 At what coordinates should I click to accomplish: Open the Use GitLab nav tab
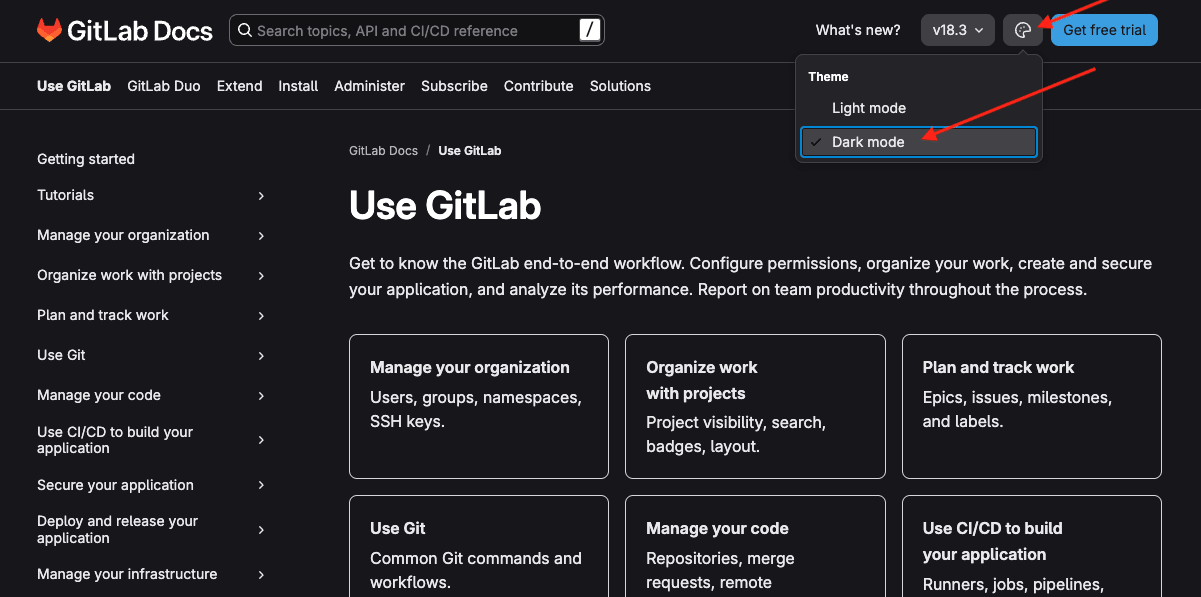(74, 86)
